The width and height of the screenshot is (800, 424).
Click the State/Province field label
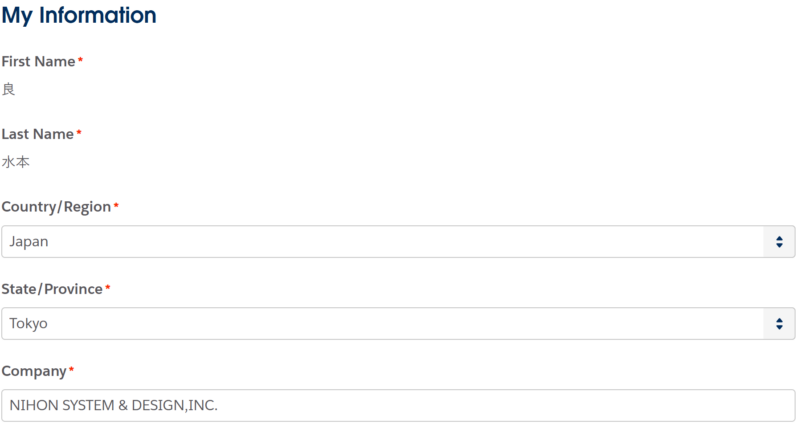pos(52,289)
